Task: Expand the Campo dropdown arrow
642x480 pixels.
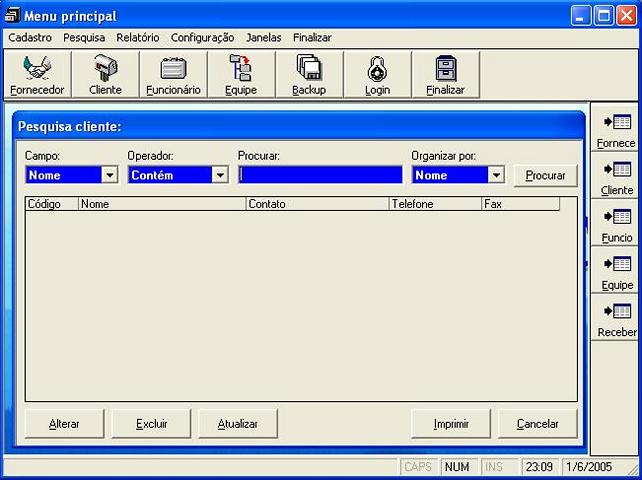Action: pos(110,175)
